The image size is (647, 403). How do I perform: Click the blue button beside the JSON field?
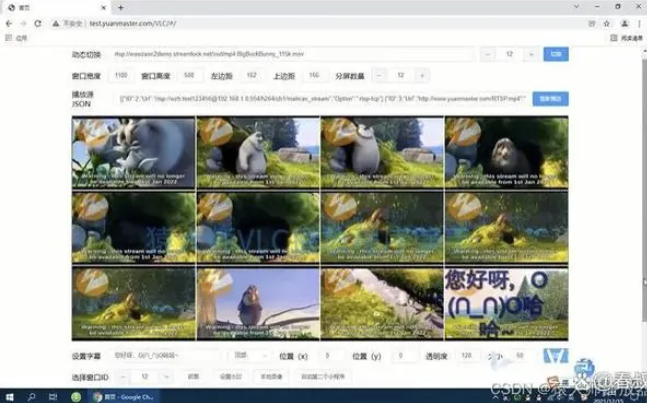point(550,99)
